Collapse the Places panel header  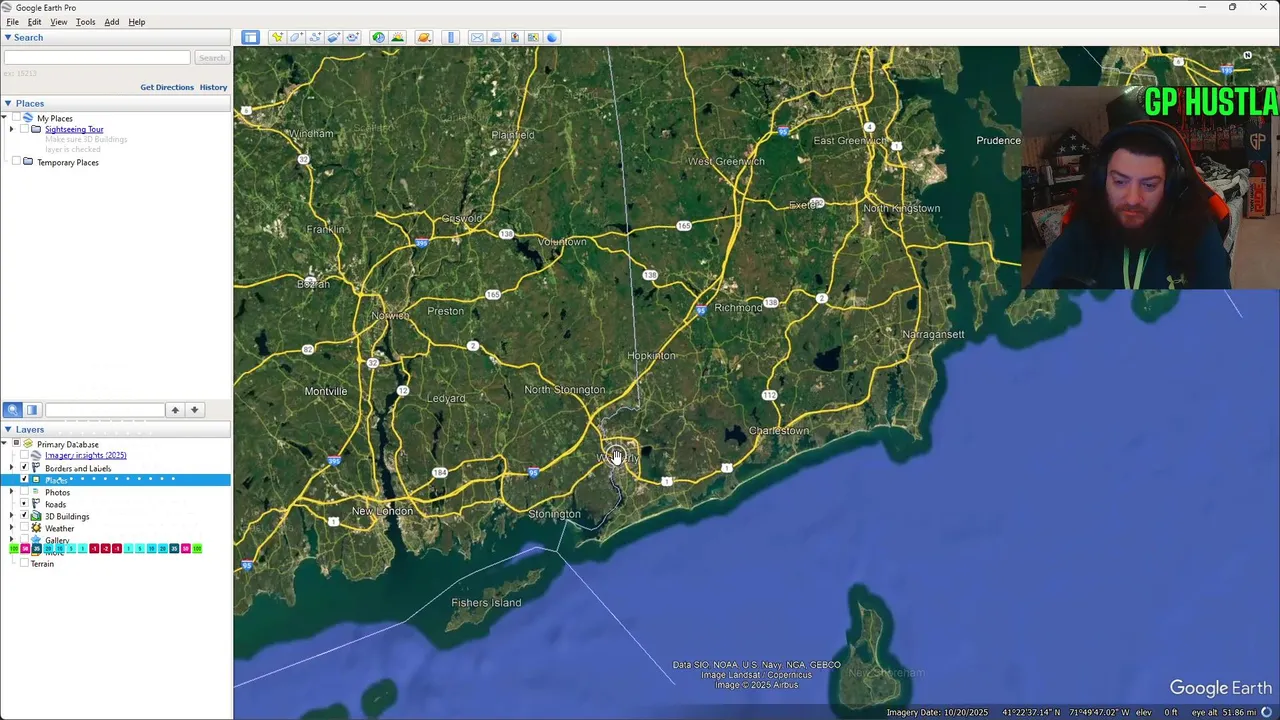coord(116,103)
